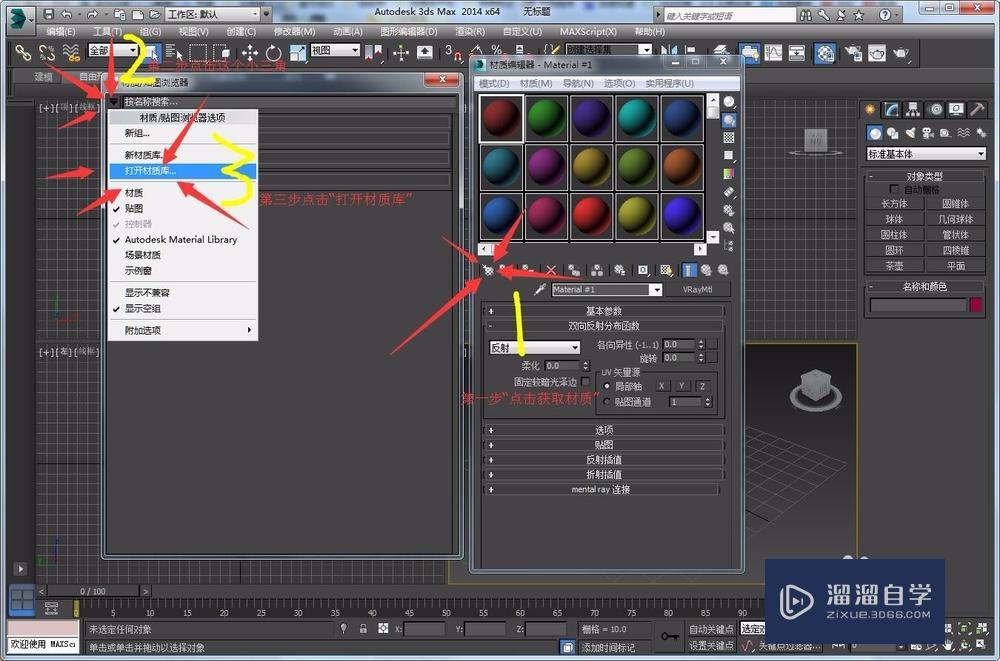The width and height of the screenshot is (1000, 661).
Task: Click the 自动关键点 auto key button
Action: click(710, 629)
